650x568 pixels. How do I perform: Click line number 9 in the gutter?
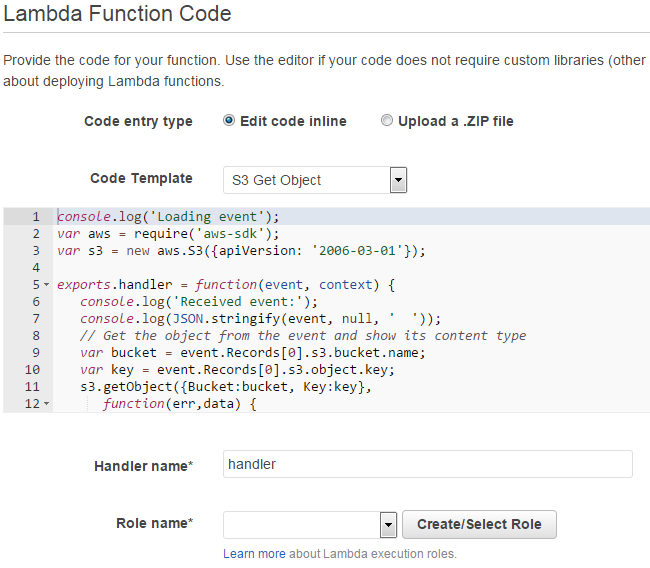35,353
